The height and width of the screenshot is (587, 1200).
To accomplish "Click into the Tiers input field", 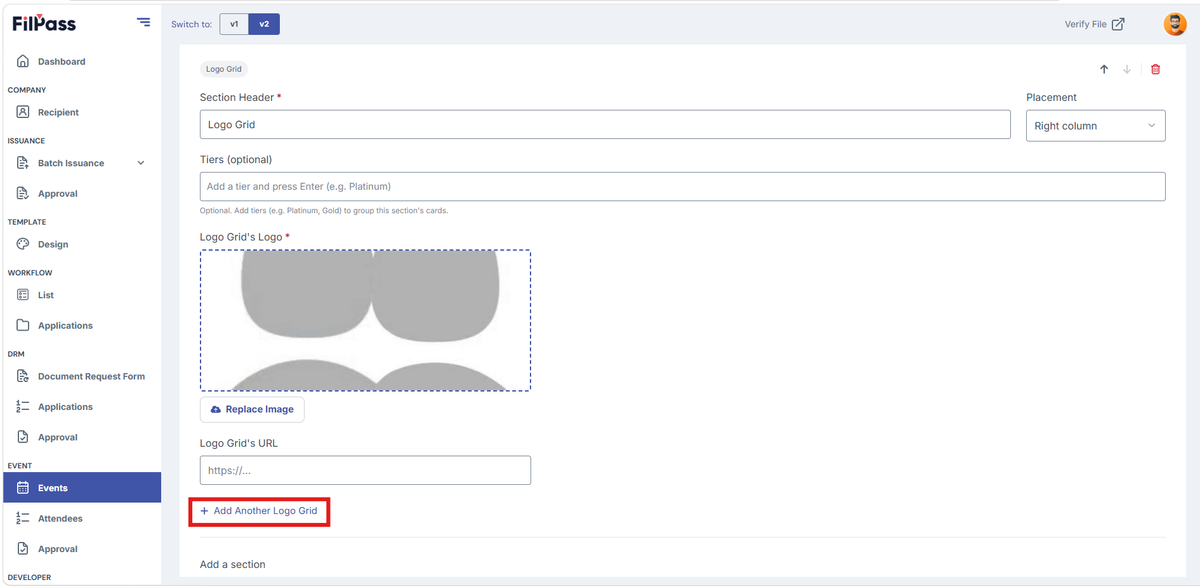I will coord(682,186).
